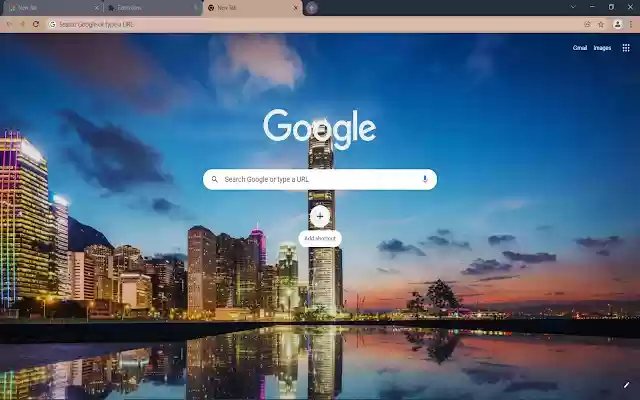
Task: Click the plus circle to add a shortcut
Action: [x=320, y=216]
